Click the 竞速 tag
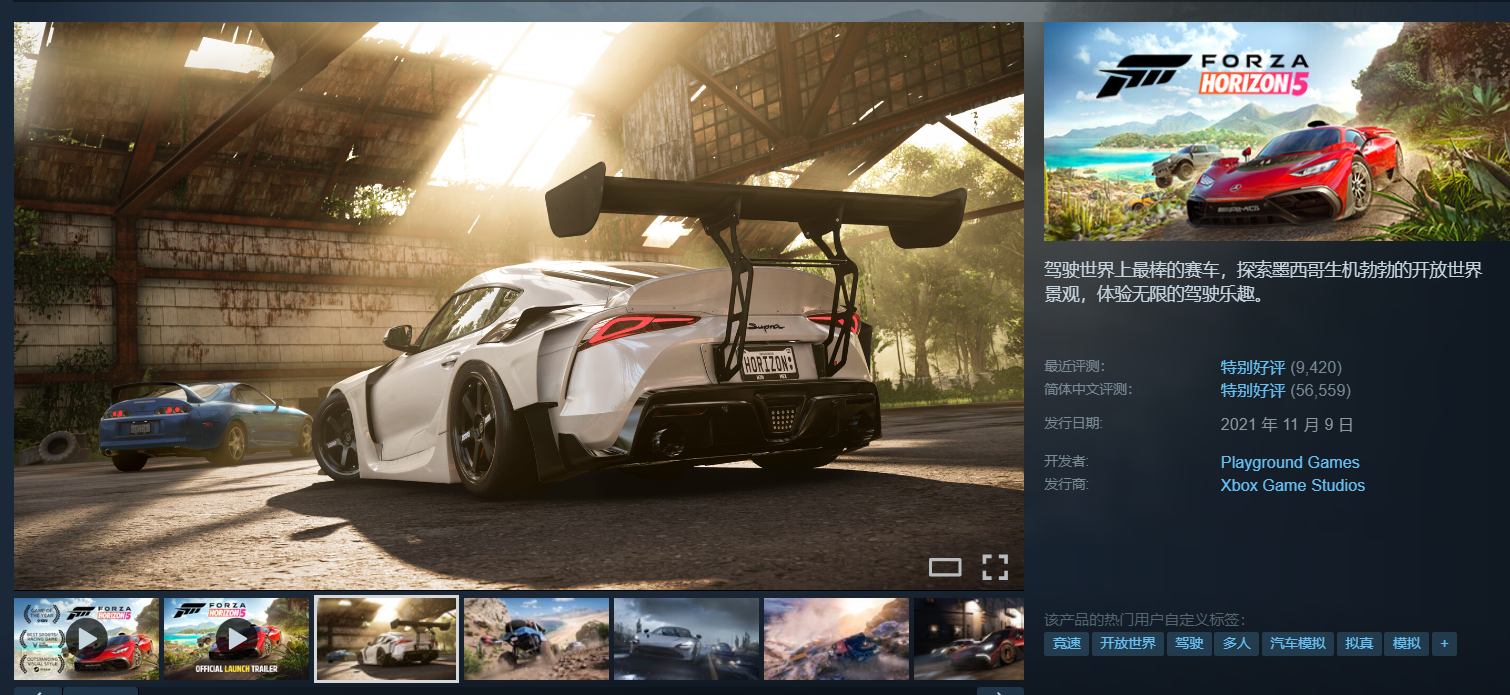Viewport: 1510px width, 695px height. (1066, 643)
